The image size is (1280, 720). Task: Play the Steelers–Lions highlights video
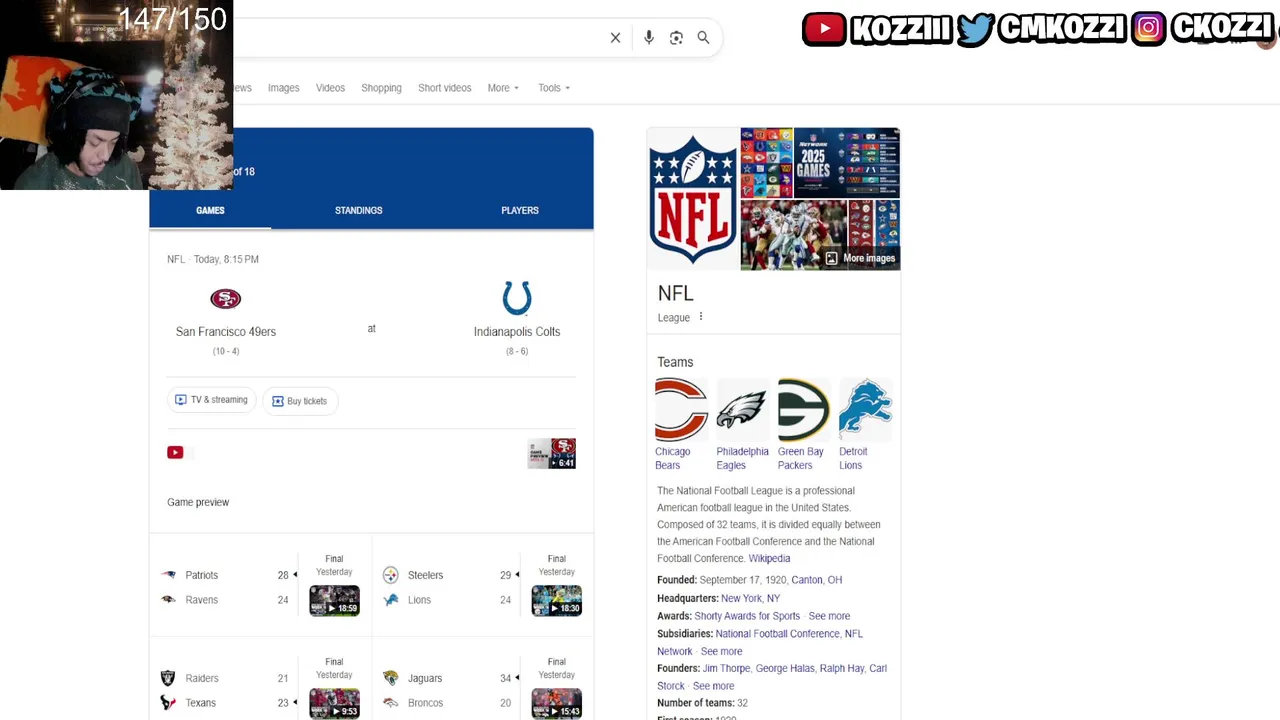(x=557, y=600)
